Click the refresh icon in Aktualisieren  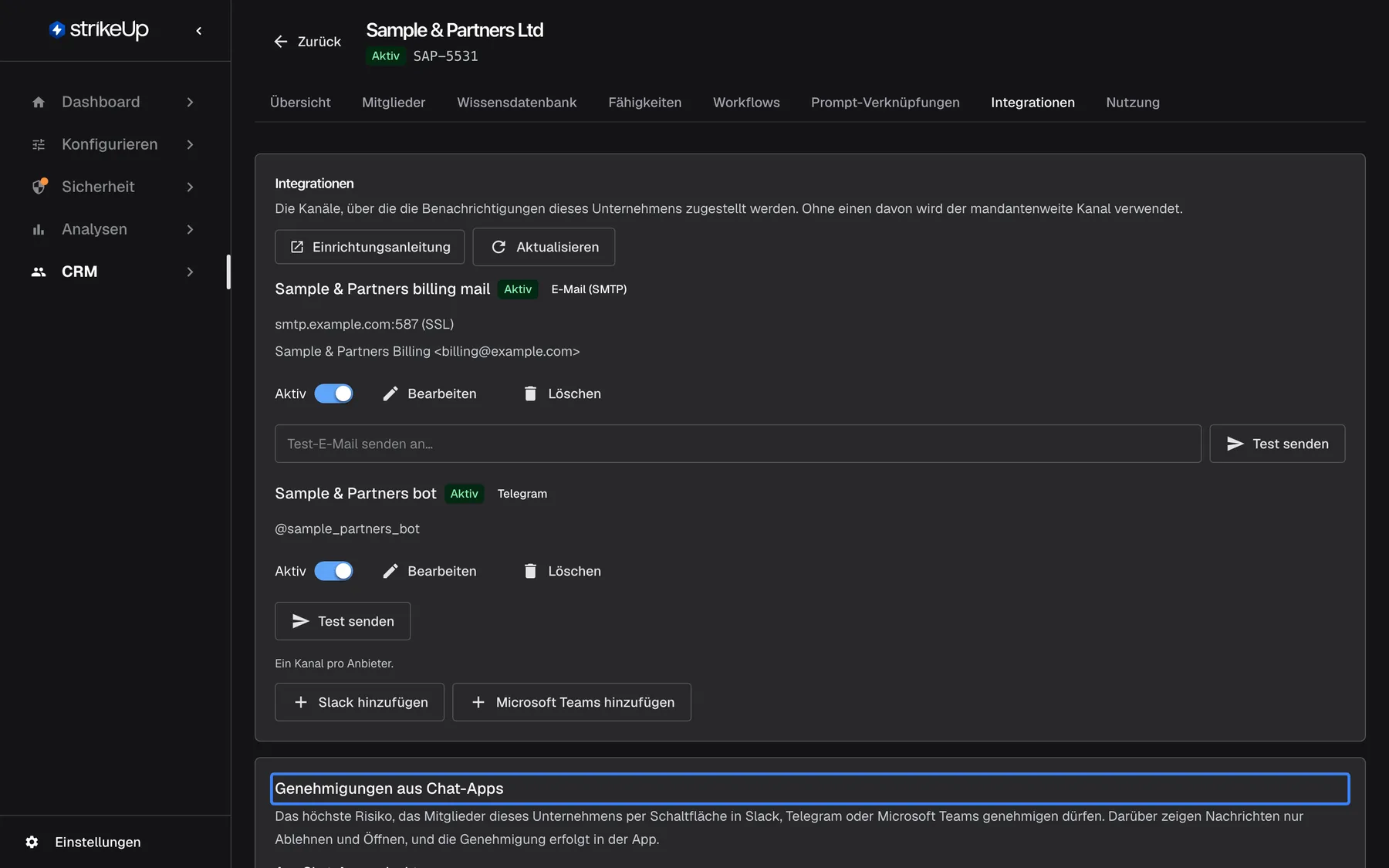click(498, 247)
